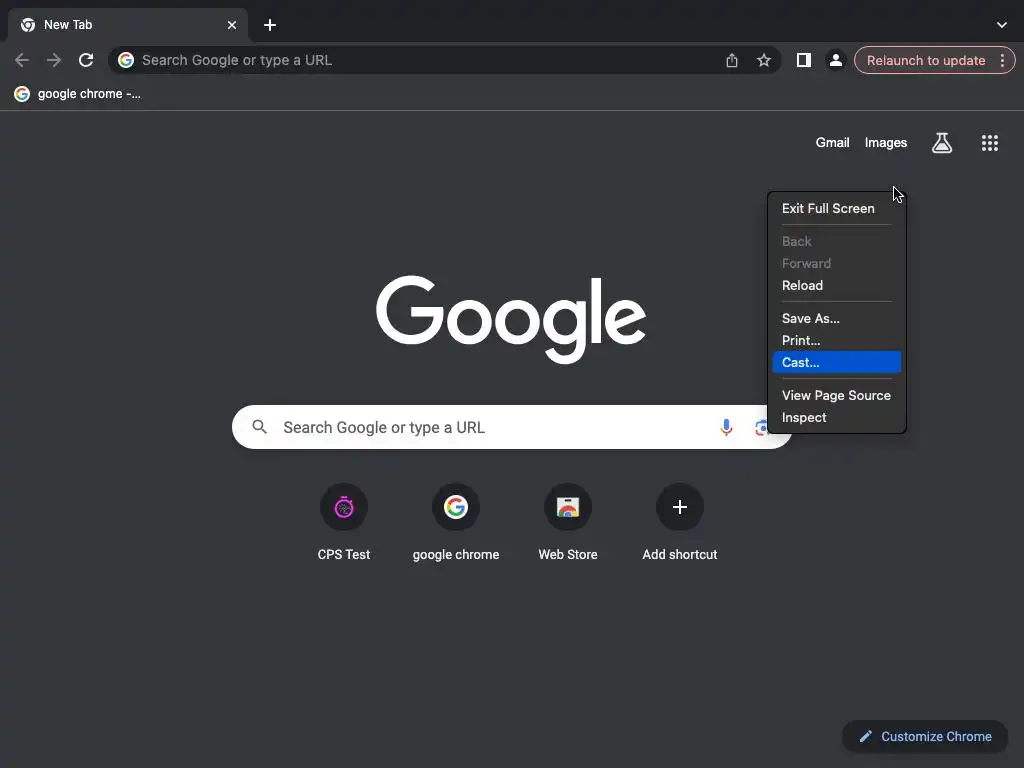Expand the tab search chevron
The image size is (1024, 768).
(1002, 25)
